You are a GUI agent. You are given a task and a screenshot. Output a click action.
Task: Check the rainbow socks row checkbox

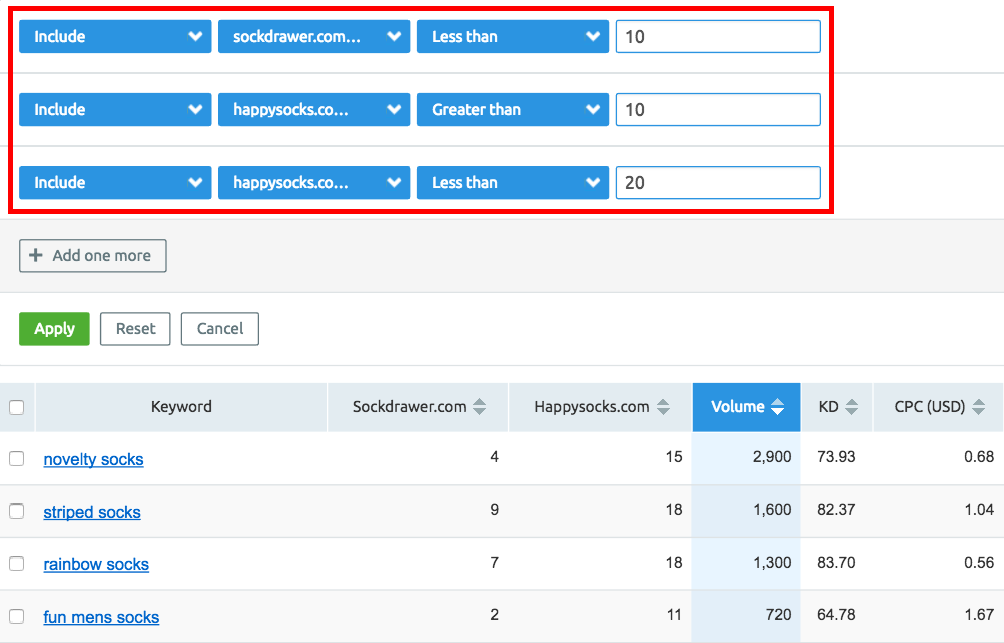[x=17, y=564]
